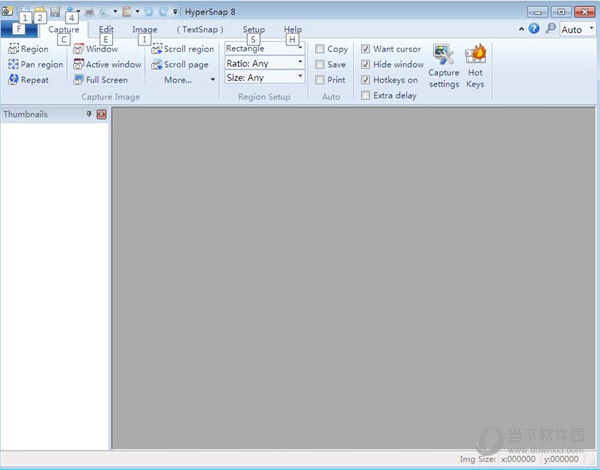Viewport: 600px width, 470px height.
Task: Close the Thumbnails panel with red X
Action: [x=101, y=114]
